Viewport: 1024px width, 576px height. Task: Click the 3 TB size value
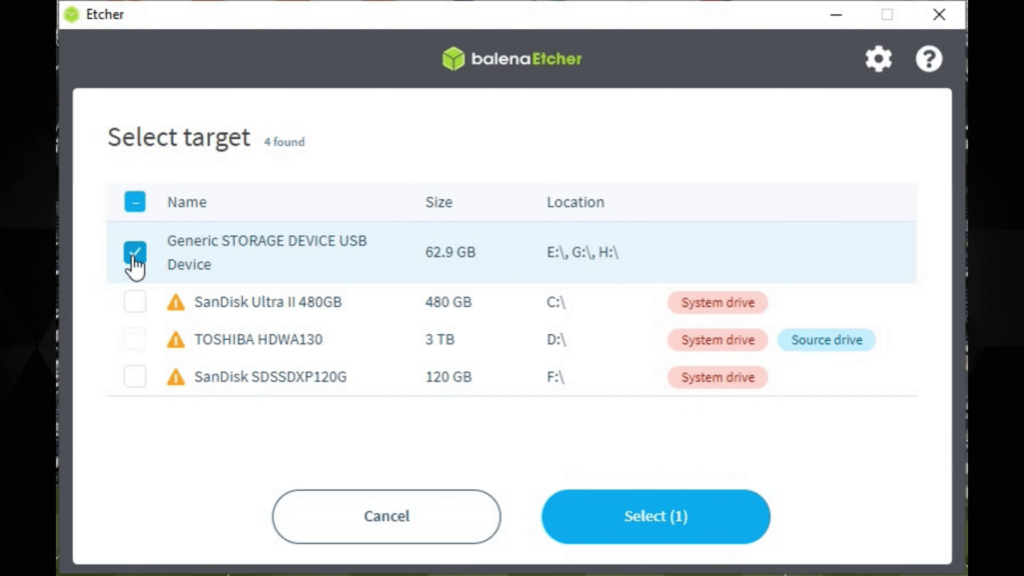click(440, 339)
